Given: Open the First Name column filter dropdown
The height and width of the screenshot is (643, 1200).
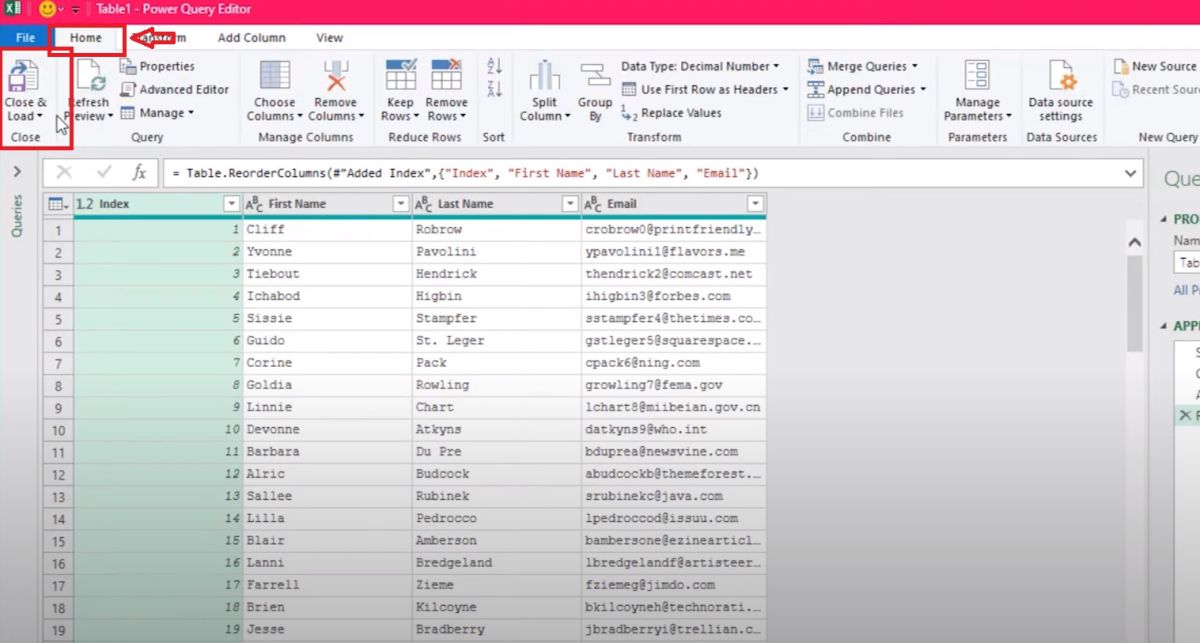Looking at the screenshot, I should 401,204.
